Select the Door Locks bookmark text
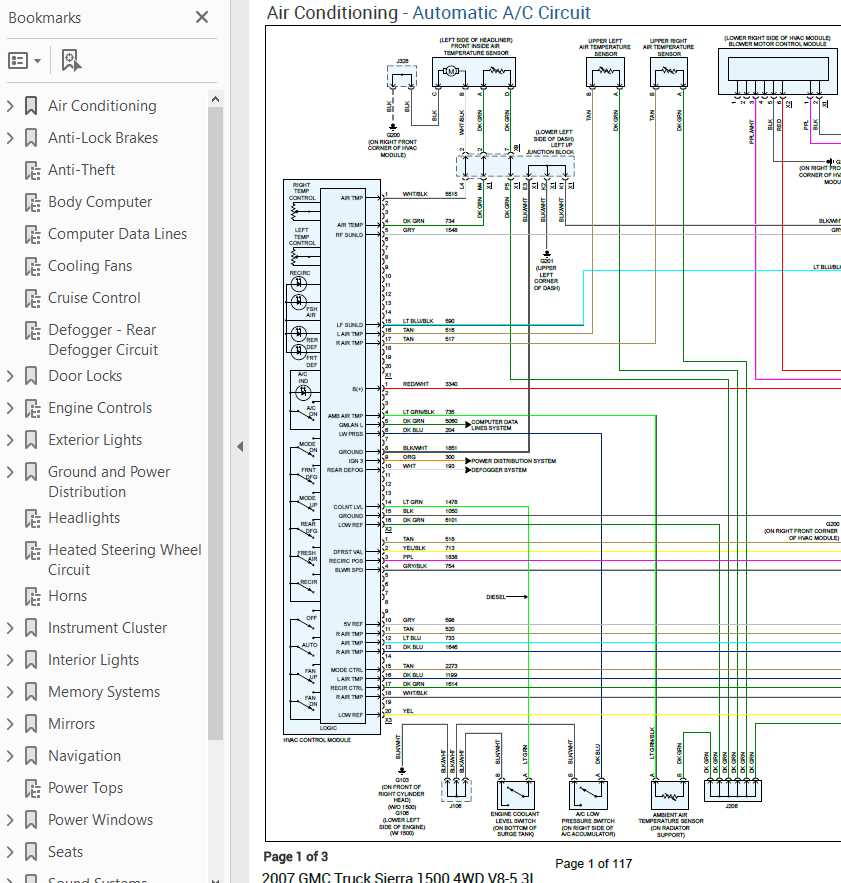The image size is (841, 883). [x=85, y=376]
